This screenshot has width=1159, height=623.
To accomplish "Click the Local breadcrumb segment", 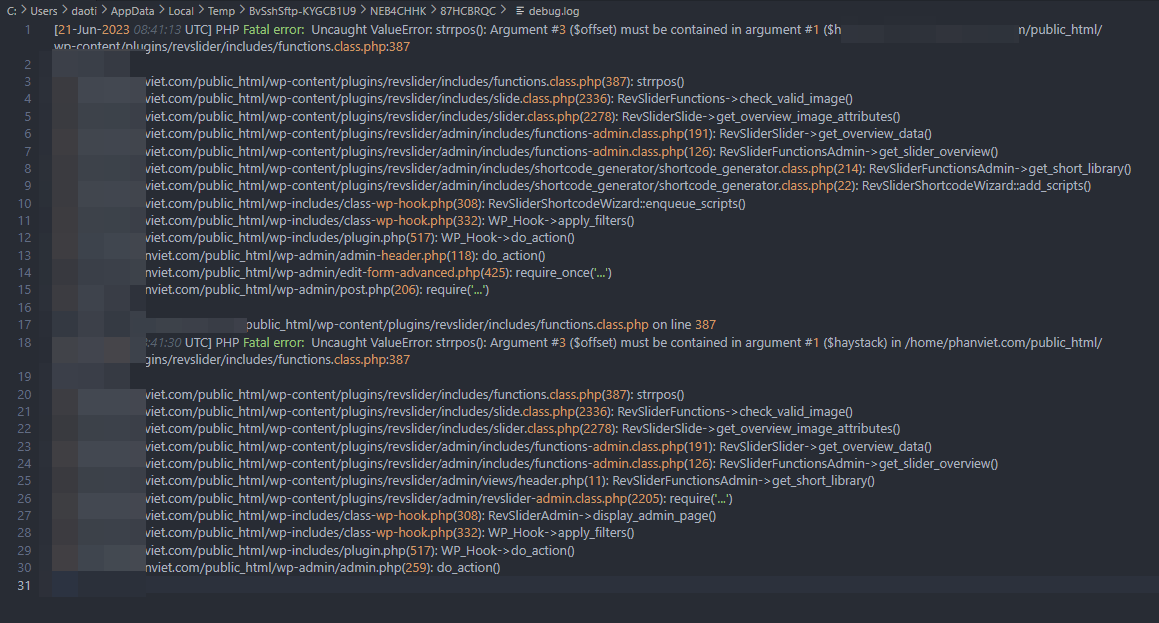I will click(x=181, y=11).
